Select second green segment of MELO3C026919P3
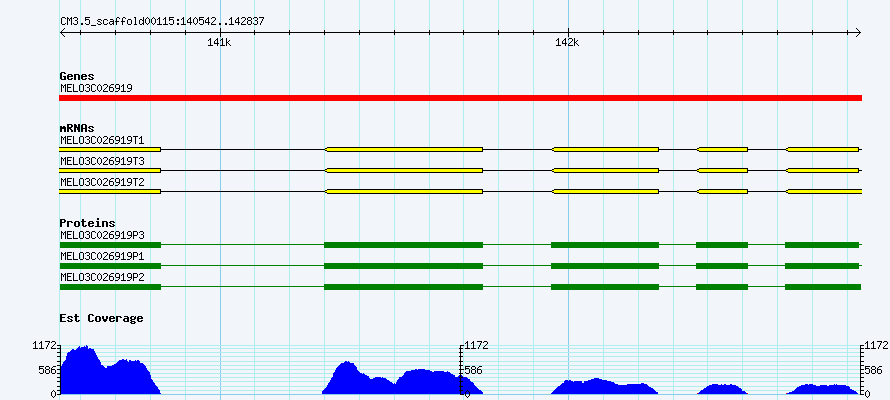This screenshot has width=890, height=400. 404,245
